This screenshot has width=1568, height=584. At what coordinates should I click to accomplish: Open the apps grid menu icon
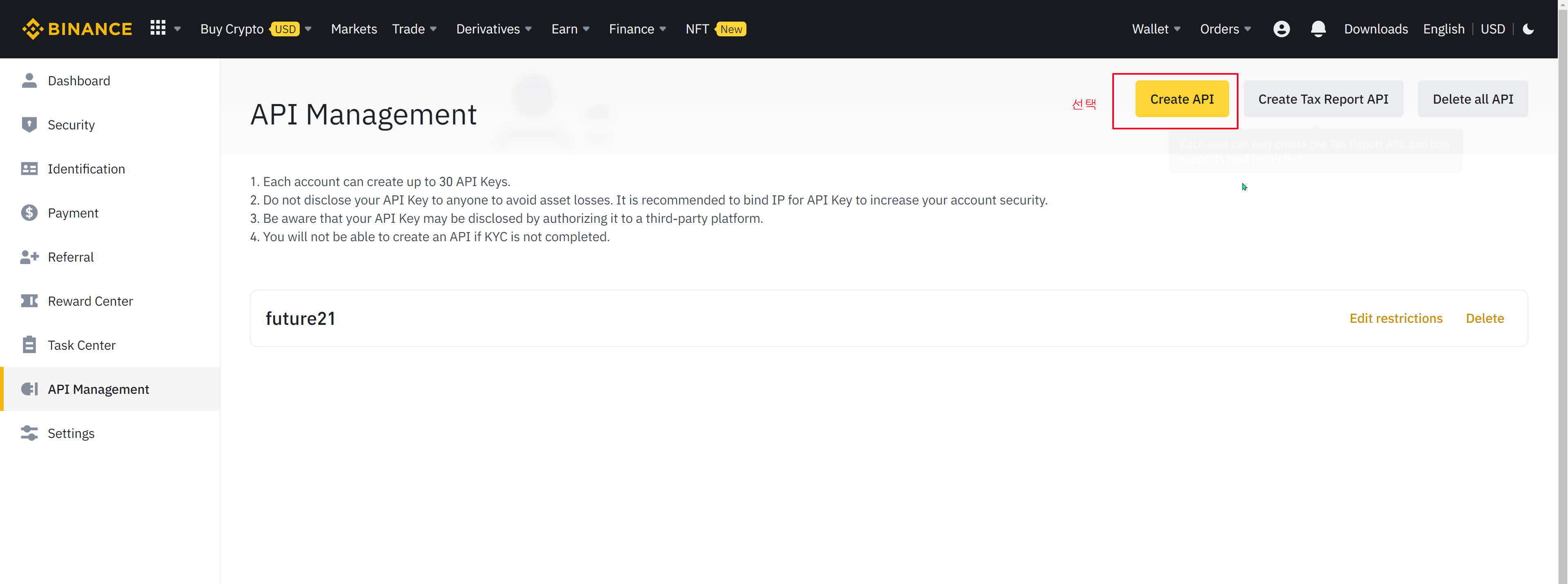(158, 28)
